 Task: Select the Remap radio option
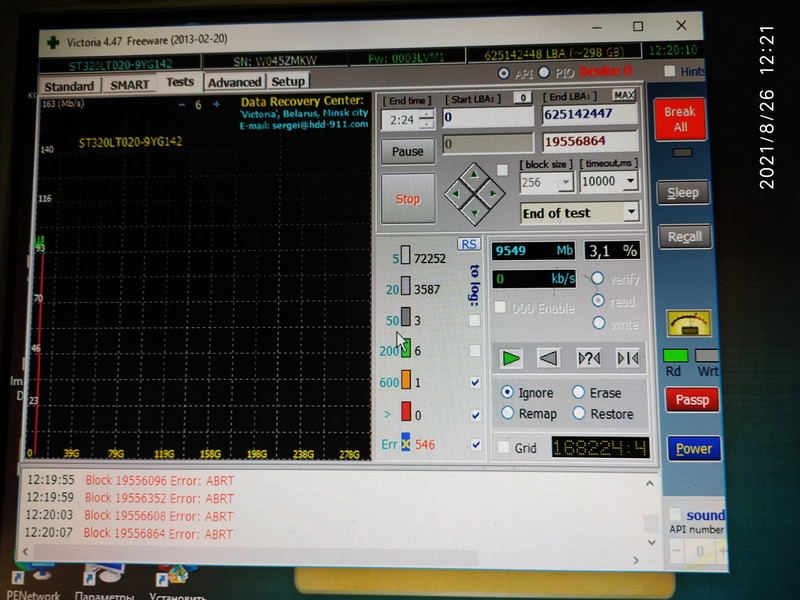508,414
